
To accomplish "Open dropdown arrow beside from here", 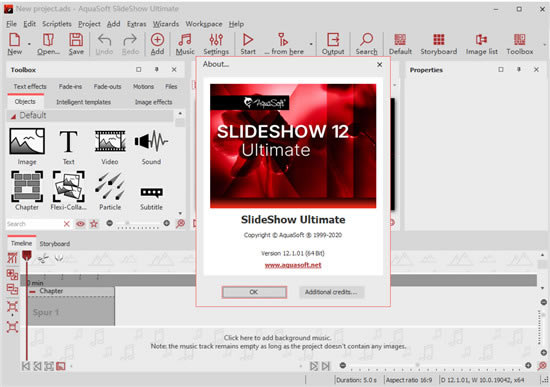I will click(311, 44).
